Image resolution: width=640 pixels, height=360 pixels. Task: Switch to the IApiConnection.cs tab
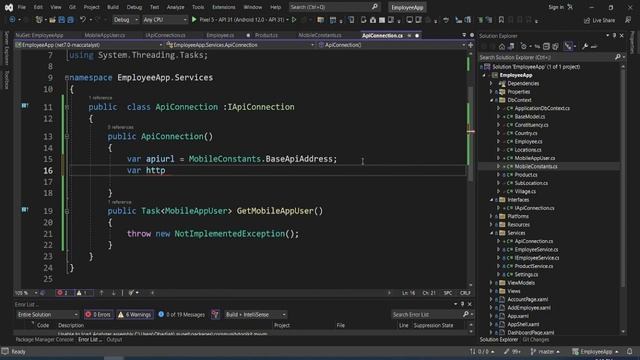(x=165, y=35)
